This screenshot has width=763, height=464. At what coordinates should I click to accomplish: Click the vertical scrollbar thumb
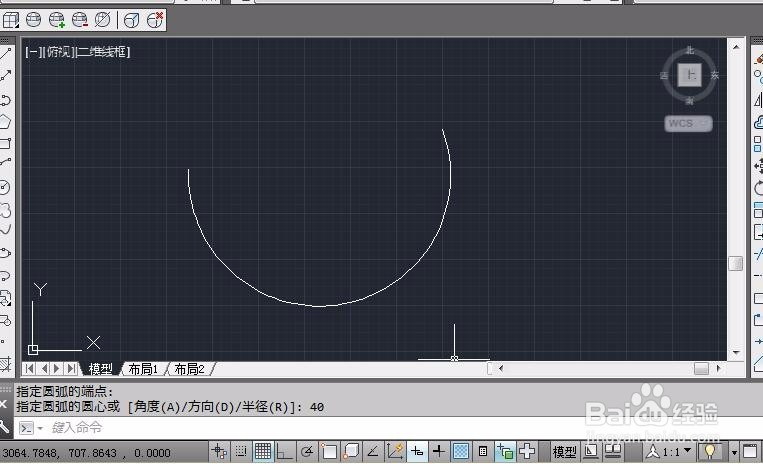coord(735,264)
